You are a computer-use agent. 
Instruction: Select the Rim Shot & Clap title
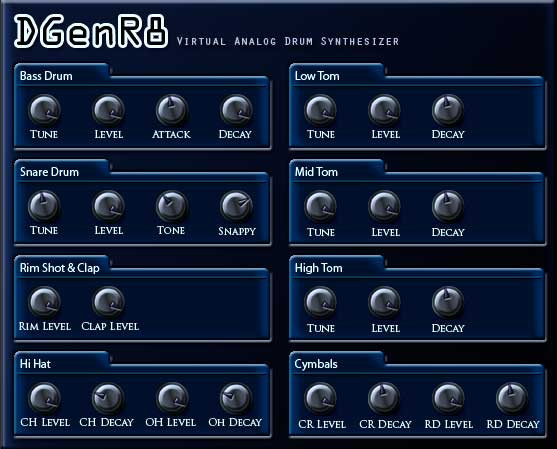point(60,268)
